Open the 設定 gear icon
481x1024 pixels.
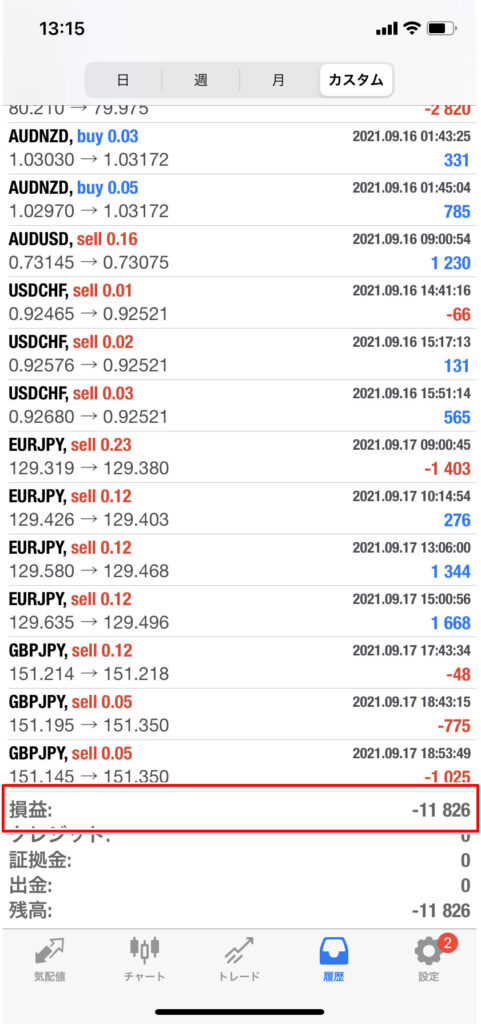coord(429,951)
